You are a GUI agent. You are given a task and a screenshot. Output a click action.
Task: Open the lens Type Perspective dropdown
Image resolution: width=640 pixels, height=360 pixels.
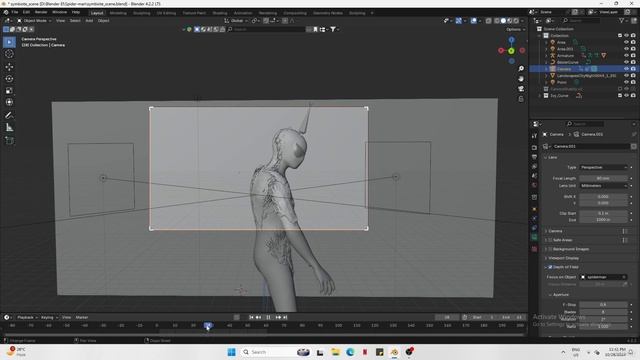click(603, 167)
